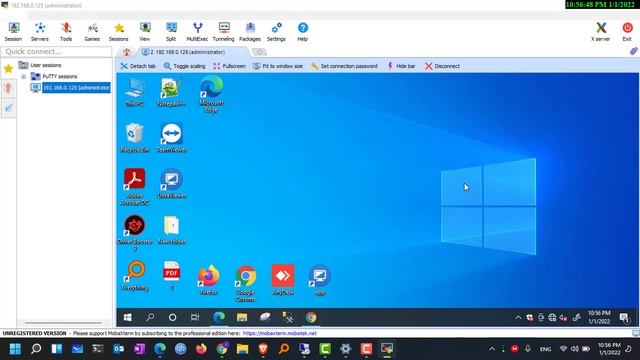
Task: Select Microsoft Edge desktop shortcut
Action: click(x=211, y=95)
